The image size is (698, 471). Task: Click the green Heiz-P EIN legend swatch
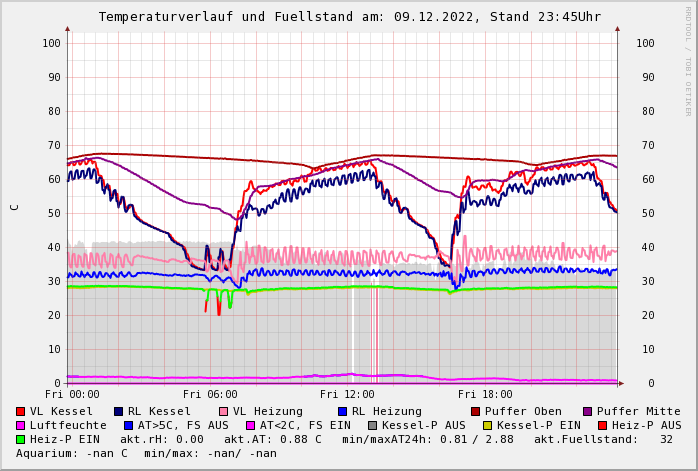[x=21, y=439]
